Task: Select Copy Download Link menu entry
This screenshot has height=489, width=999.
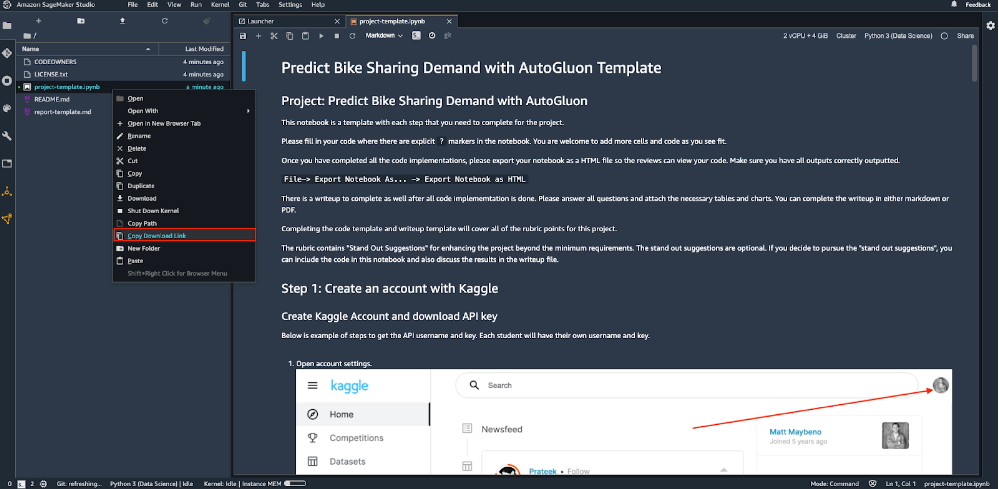Action: (184, 236)
